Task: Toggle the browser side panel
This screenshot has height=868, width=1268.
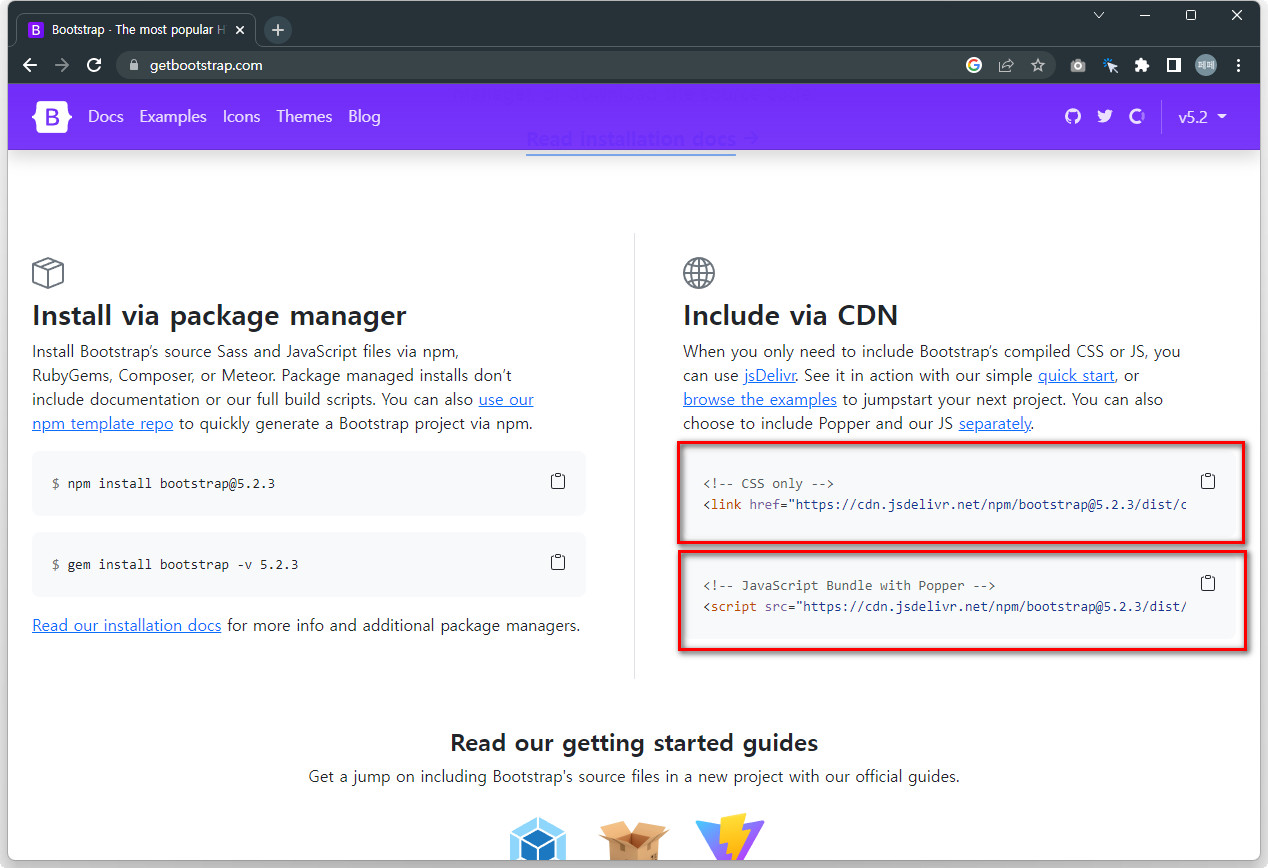Action: (x=1174, y=65)
